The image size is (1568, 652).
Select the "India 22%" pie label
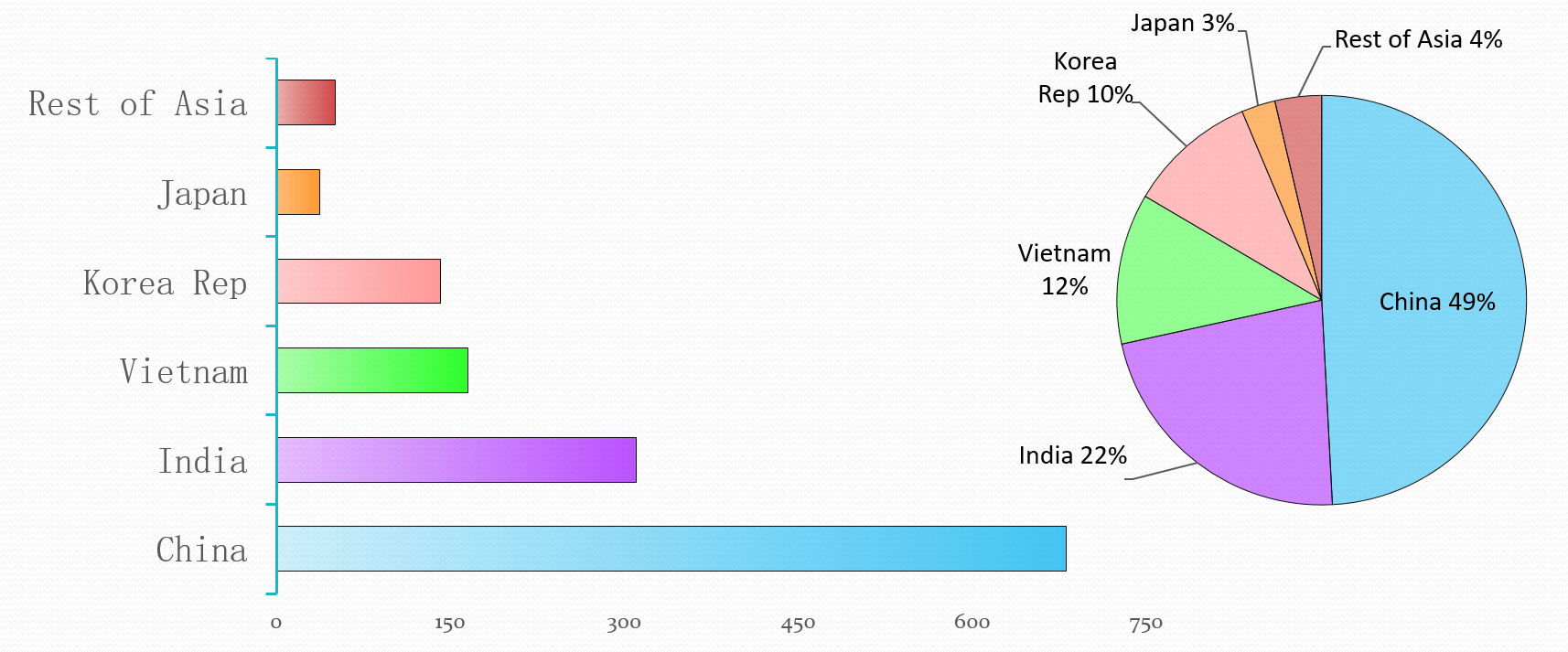tap(1072, 455)
